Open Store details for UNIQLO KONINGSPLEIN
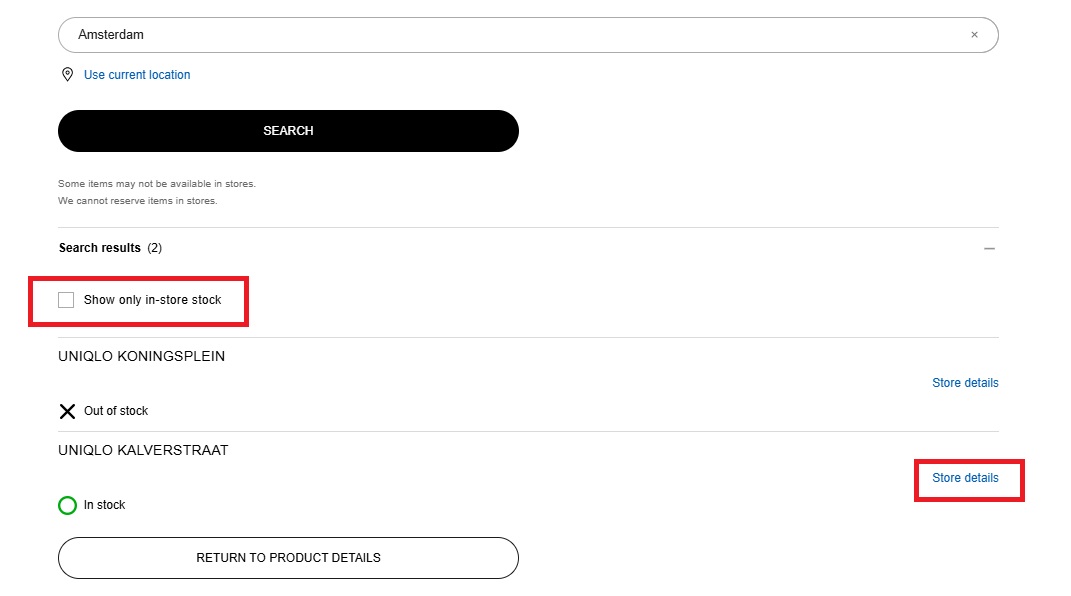Image resolution: width=1071 pixels, height=596 pixels. (x=965, y=383)
